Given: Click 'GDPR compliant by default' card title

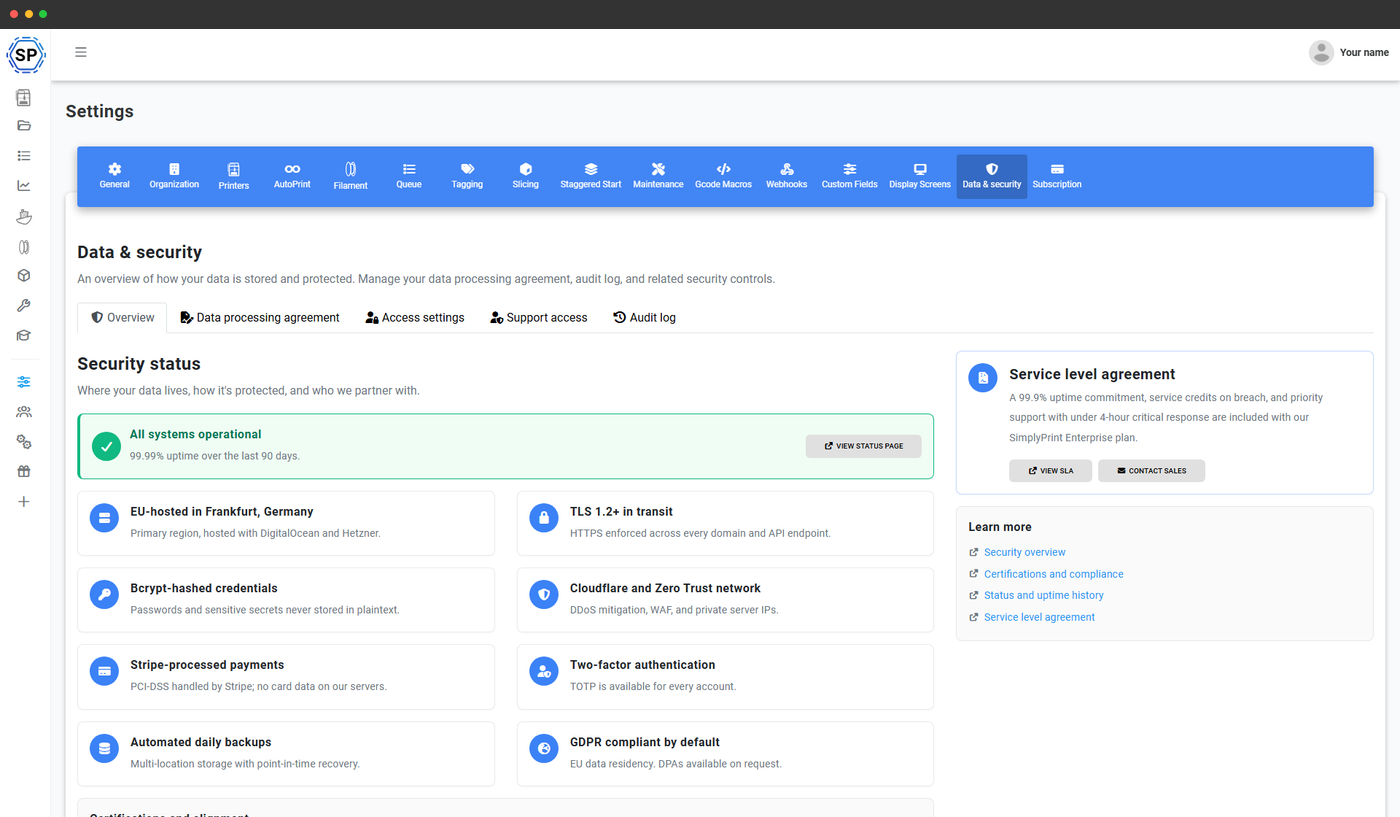Looking at the screenshot, I should click(645, 742).
